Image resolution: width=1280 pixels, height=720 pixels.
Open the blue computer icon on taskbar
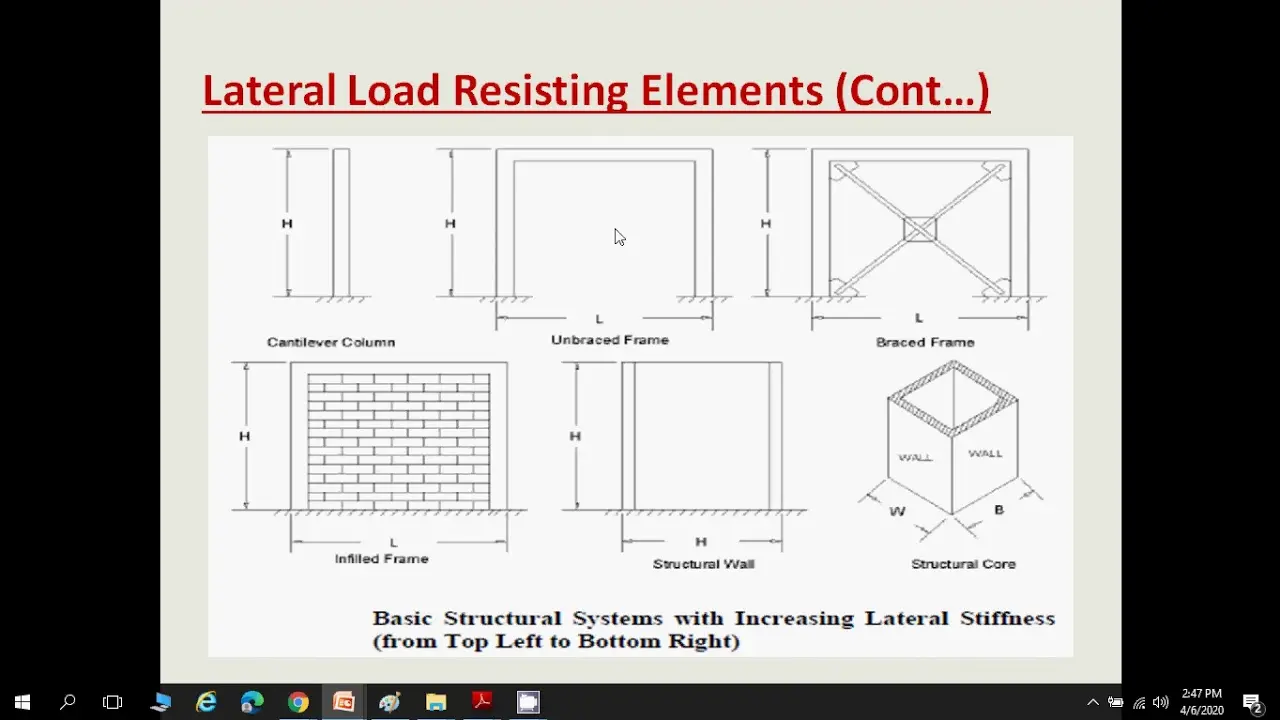pyautogui.click(x=161, y=702)
